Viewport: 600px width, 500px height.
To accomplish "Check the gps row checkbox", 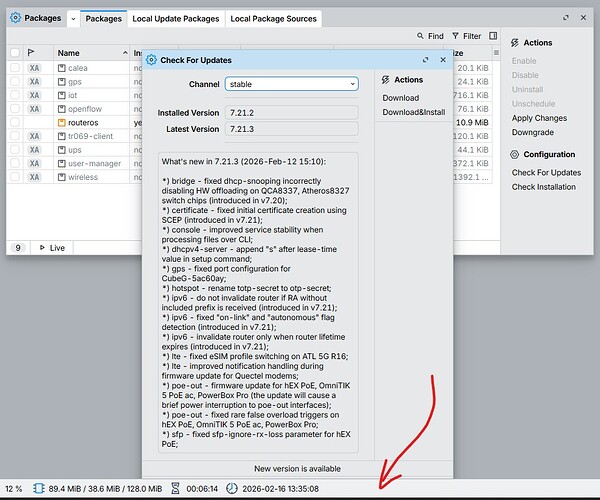I will (15, 81).
